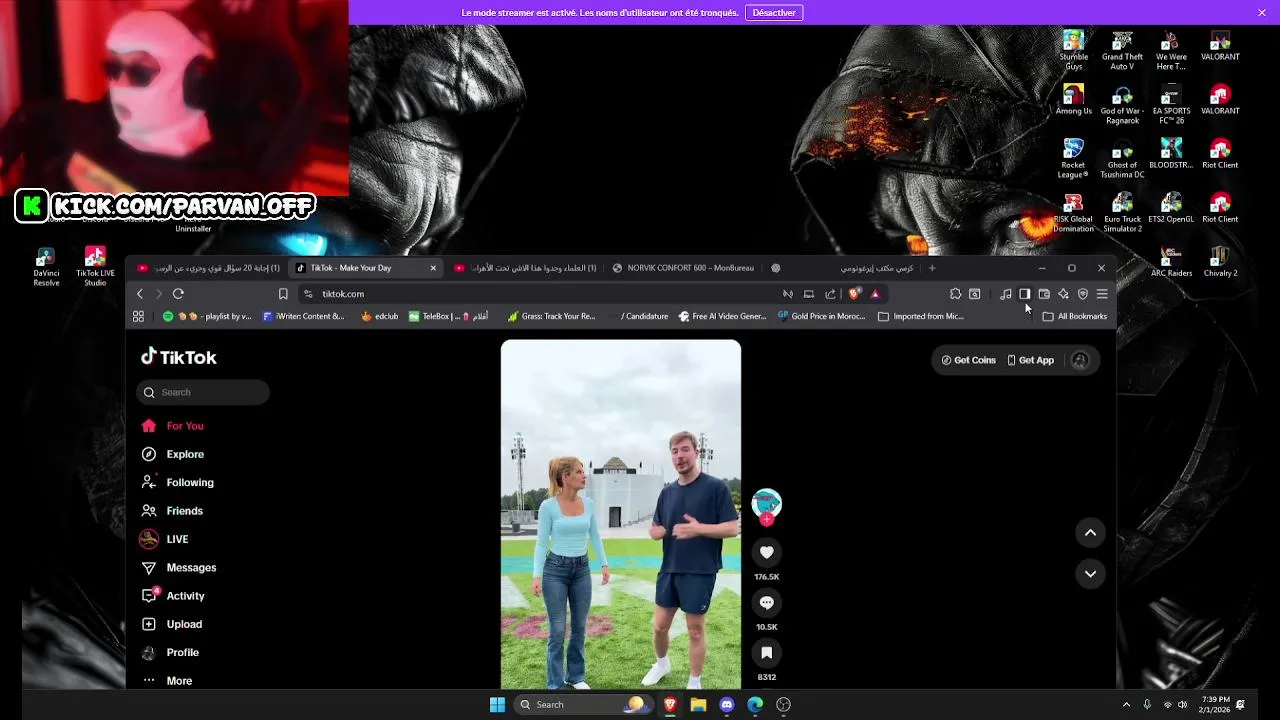Select the TikTok LIVE Studio desktop icon
The image size is (1280, 720).
95,267
